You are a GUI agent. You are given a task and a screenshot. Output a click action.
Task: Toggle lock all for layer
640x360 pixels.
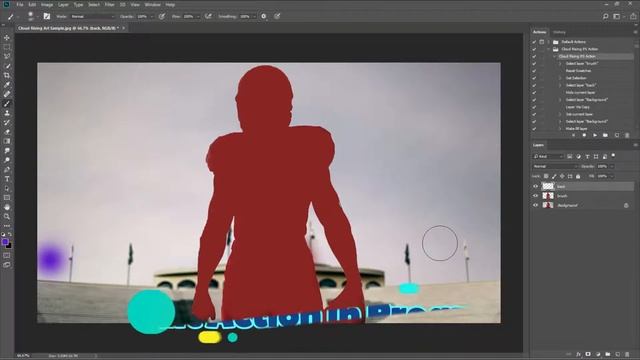tap(578, 176)
